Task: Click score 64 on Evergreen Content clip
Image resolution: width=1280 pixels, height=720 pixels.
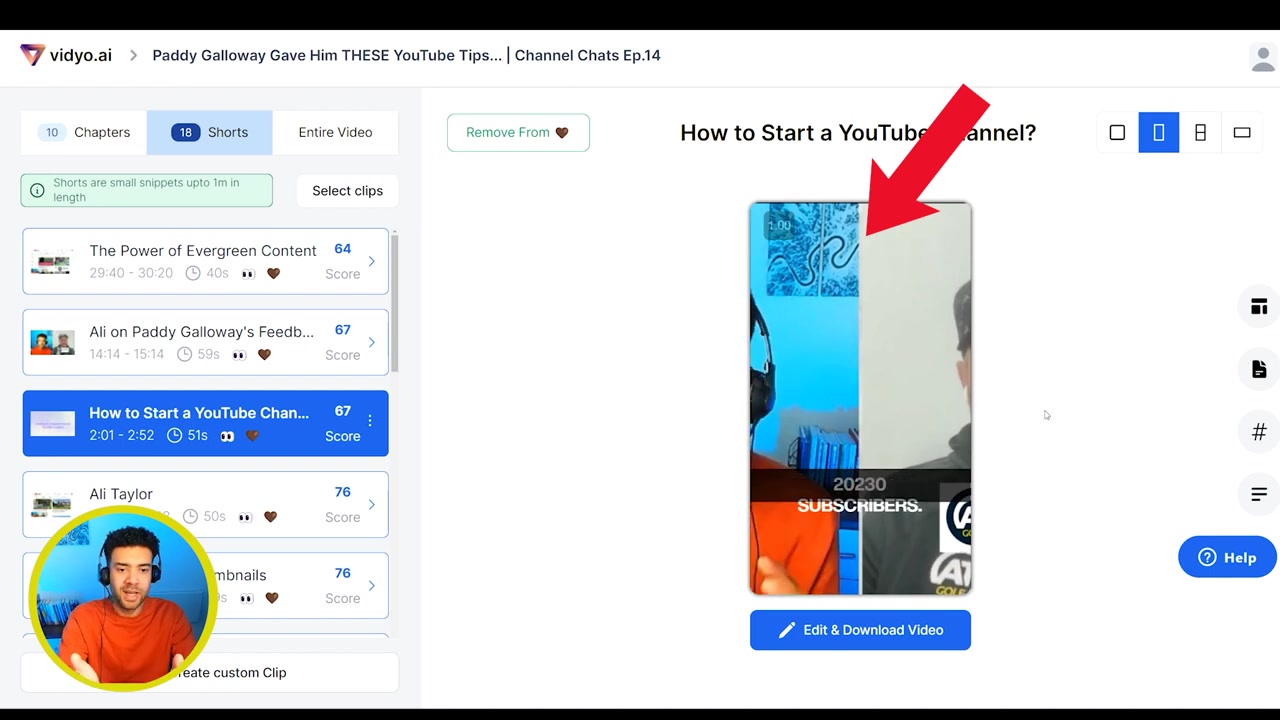Action: (342, 249)
